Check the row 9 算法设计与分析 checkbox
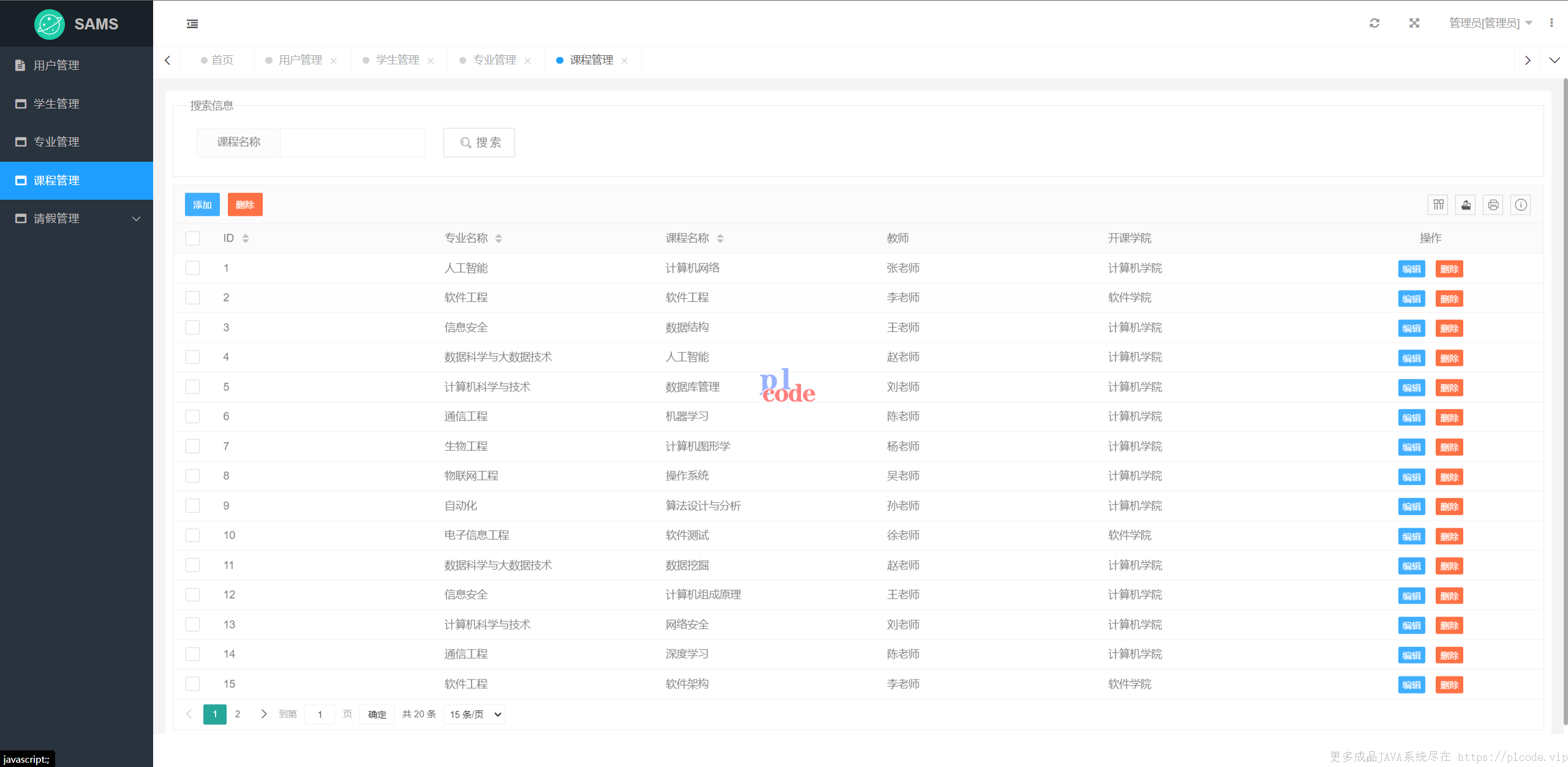Screen dimensions: 1568x767 [x=193, y=506]
